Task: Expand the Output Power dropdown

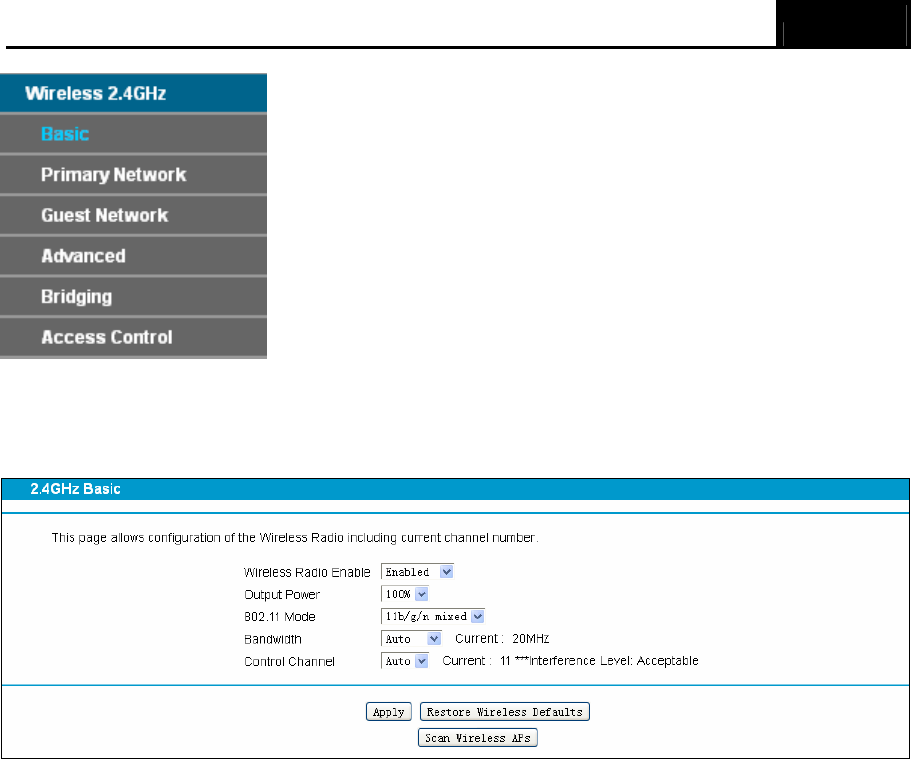Action: [x=405, y=594]
